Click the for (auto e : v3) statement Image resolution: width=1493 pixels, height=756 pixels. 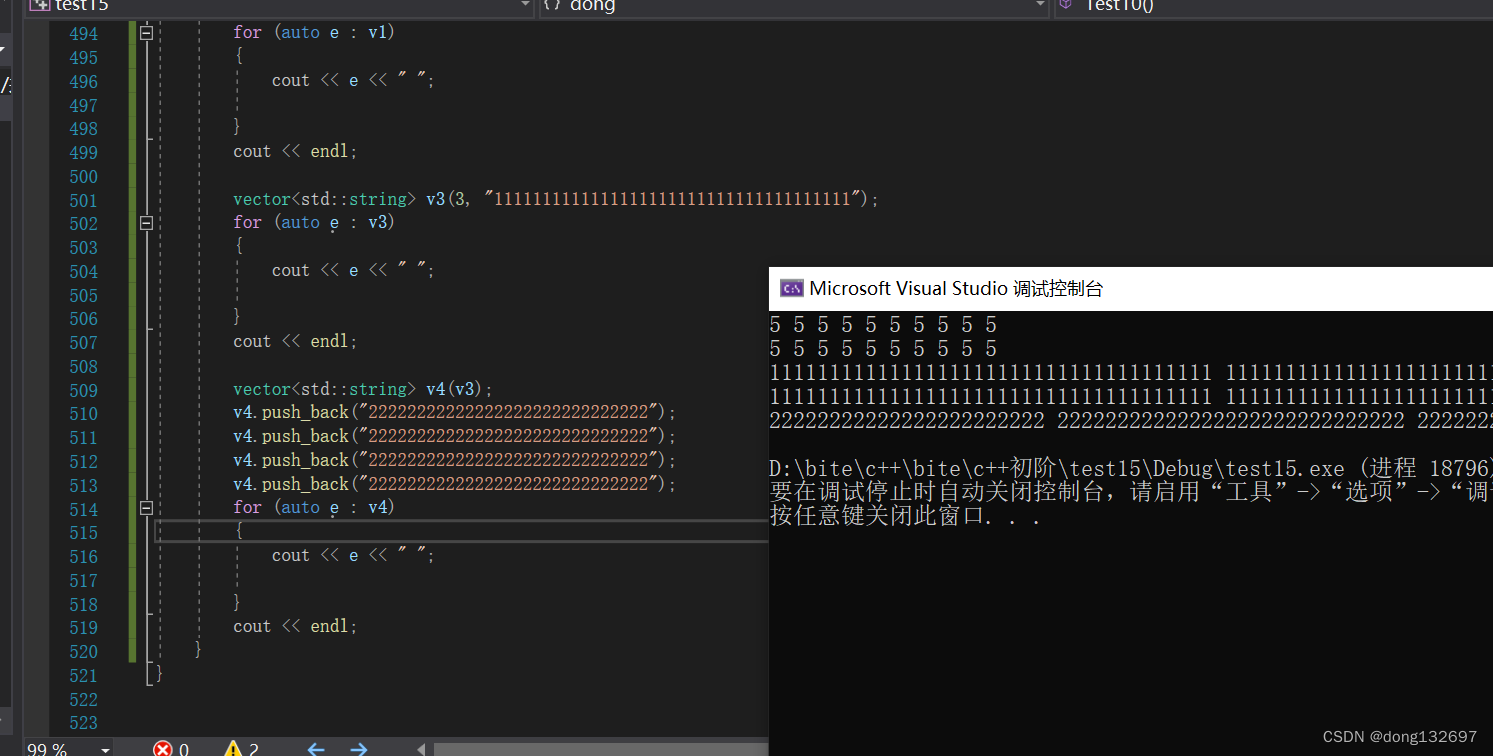coord(314,222)
